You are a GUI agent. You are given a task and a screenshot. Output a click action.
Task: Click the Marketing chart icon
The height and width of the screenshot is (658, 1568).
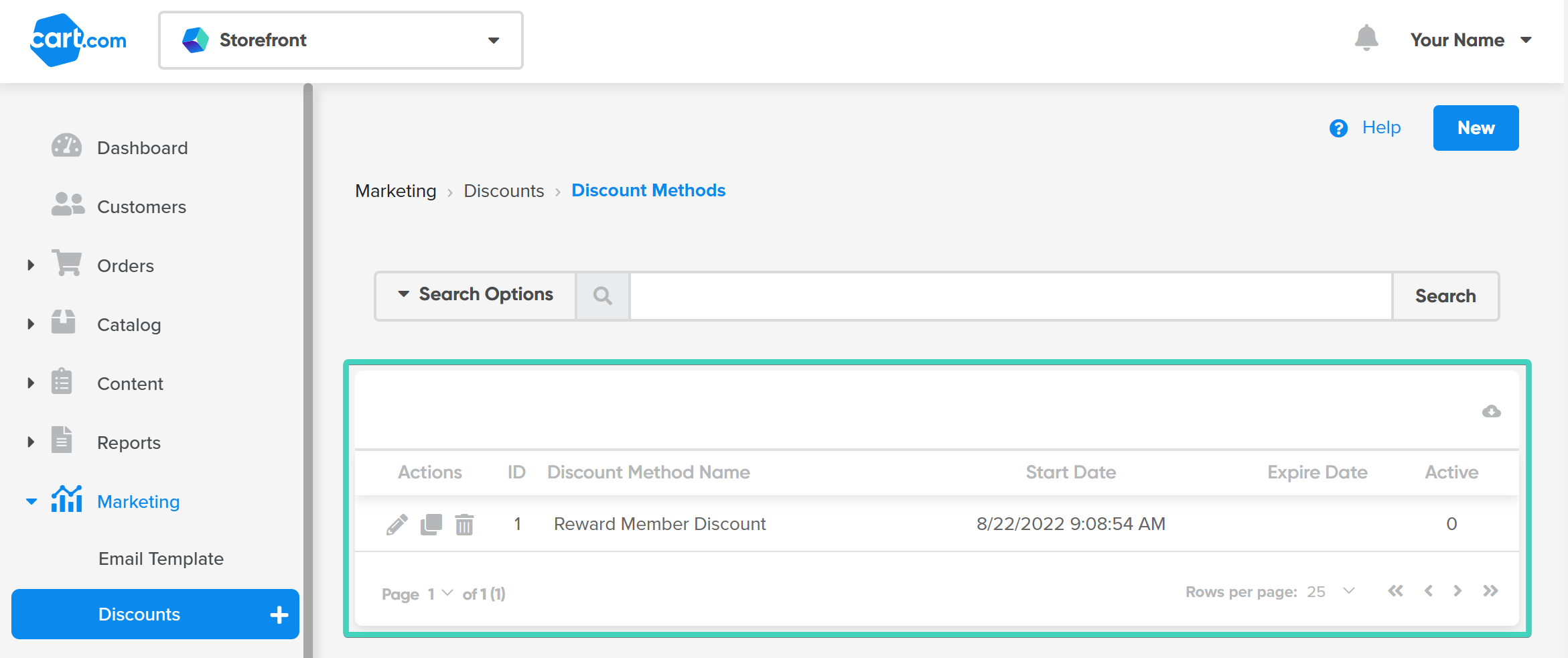(x=67, y=499)
